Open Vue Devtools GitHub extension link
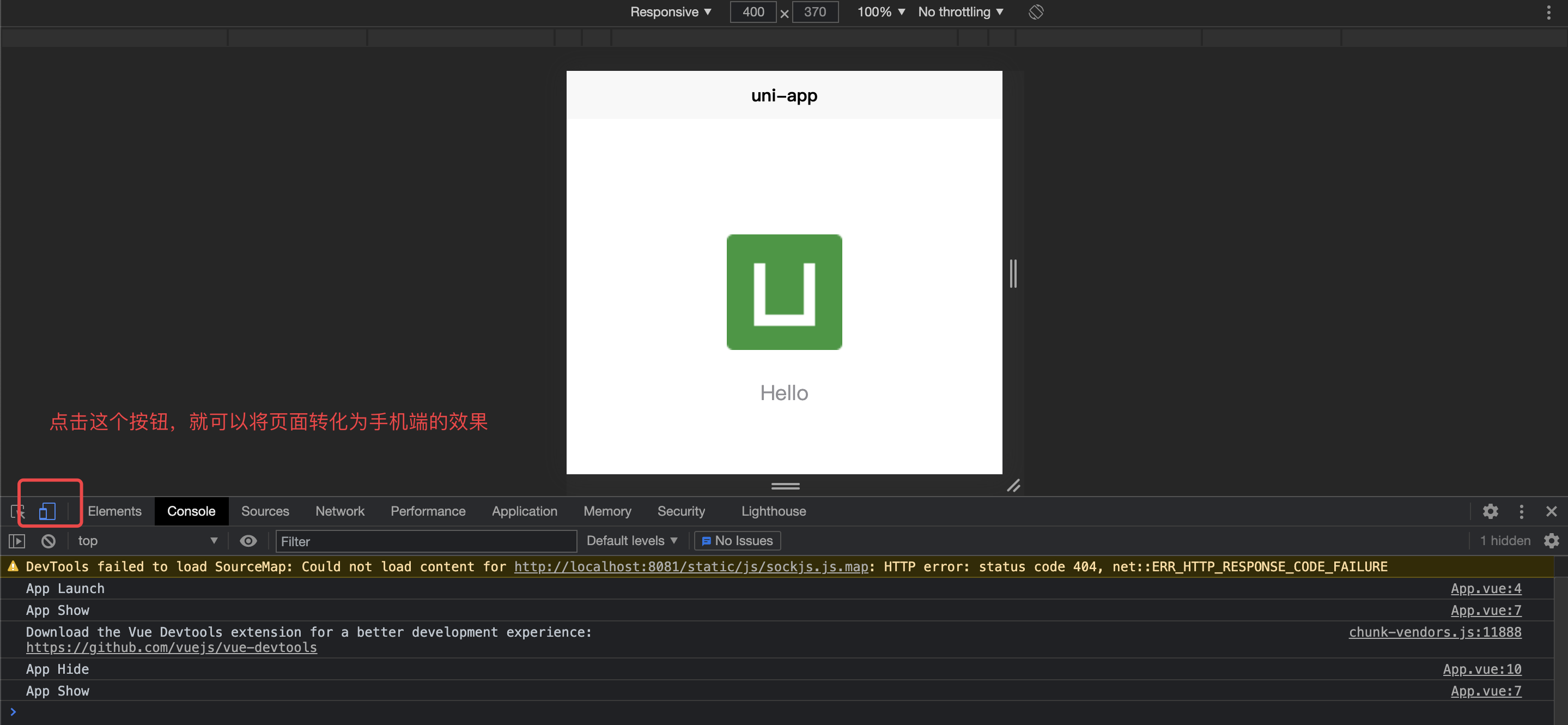The image size is (1568, 725). click(171, 647)
